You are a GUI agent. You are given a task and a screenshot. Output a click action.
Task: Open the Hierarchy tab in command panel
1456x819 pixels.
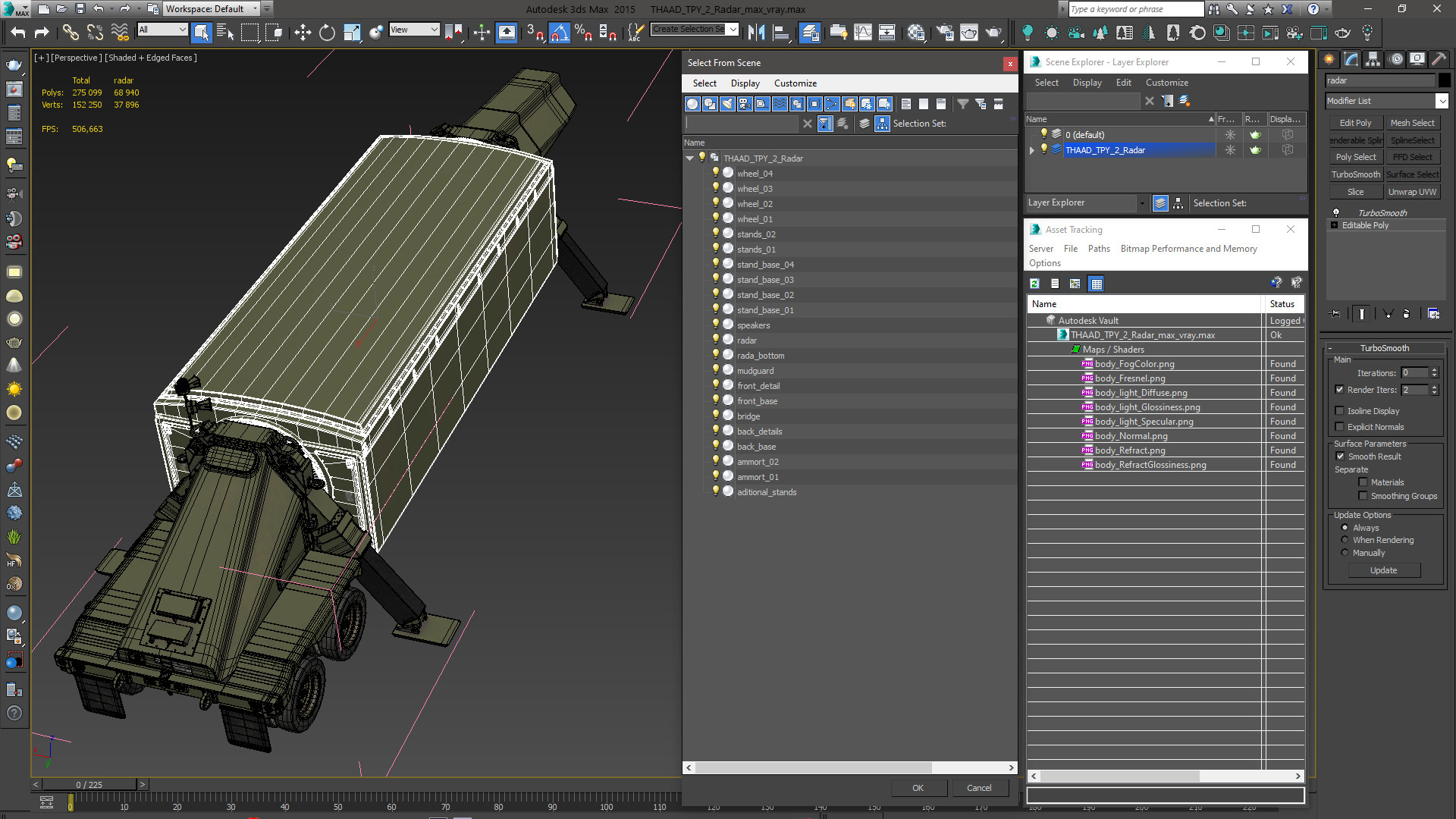tap(1373, 59)
